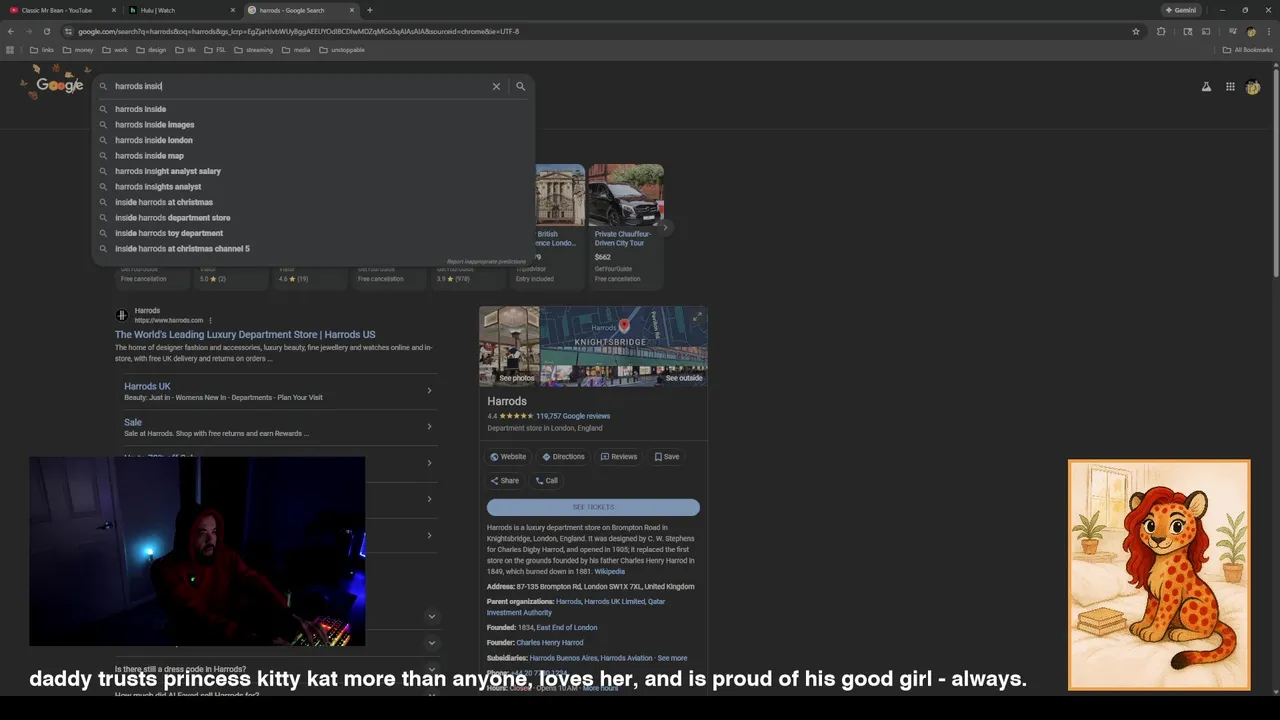Select suggestion inside harrods at christmas channel 5
1280x720 pixels.
313,248
